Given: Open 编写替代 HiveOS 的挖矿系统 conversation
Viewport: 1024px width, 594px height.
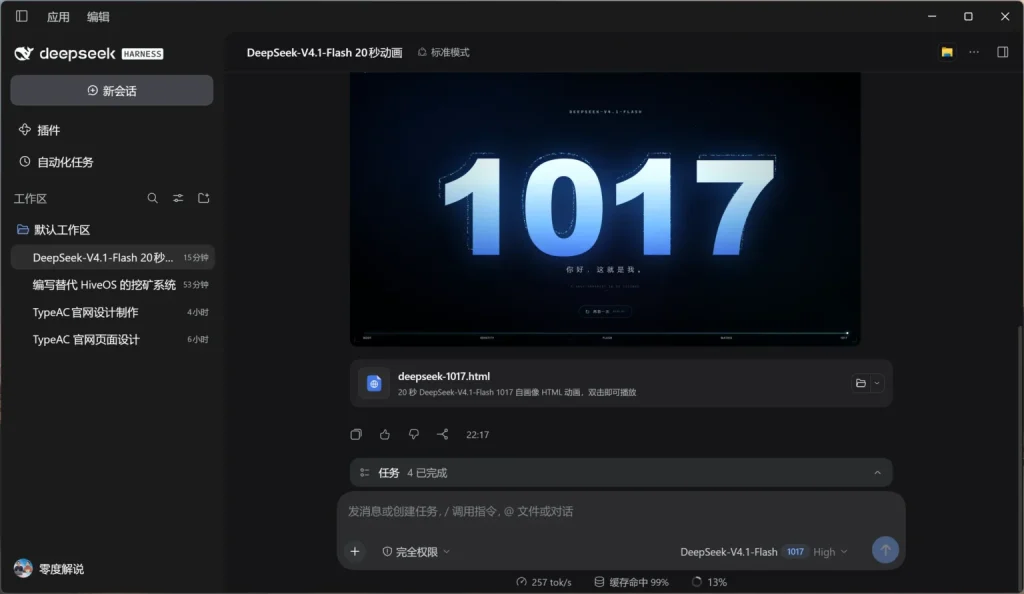Looking at the screenshot, I should tap(112, 285).
